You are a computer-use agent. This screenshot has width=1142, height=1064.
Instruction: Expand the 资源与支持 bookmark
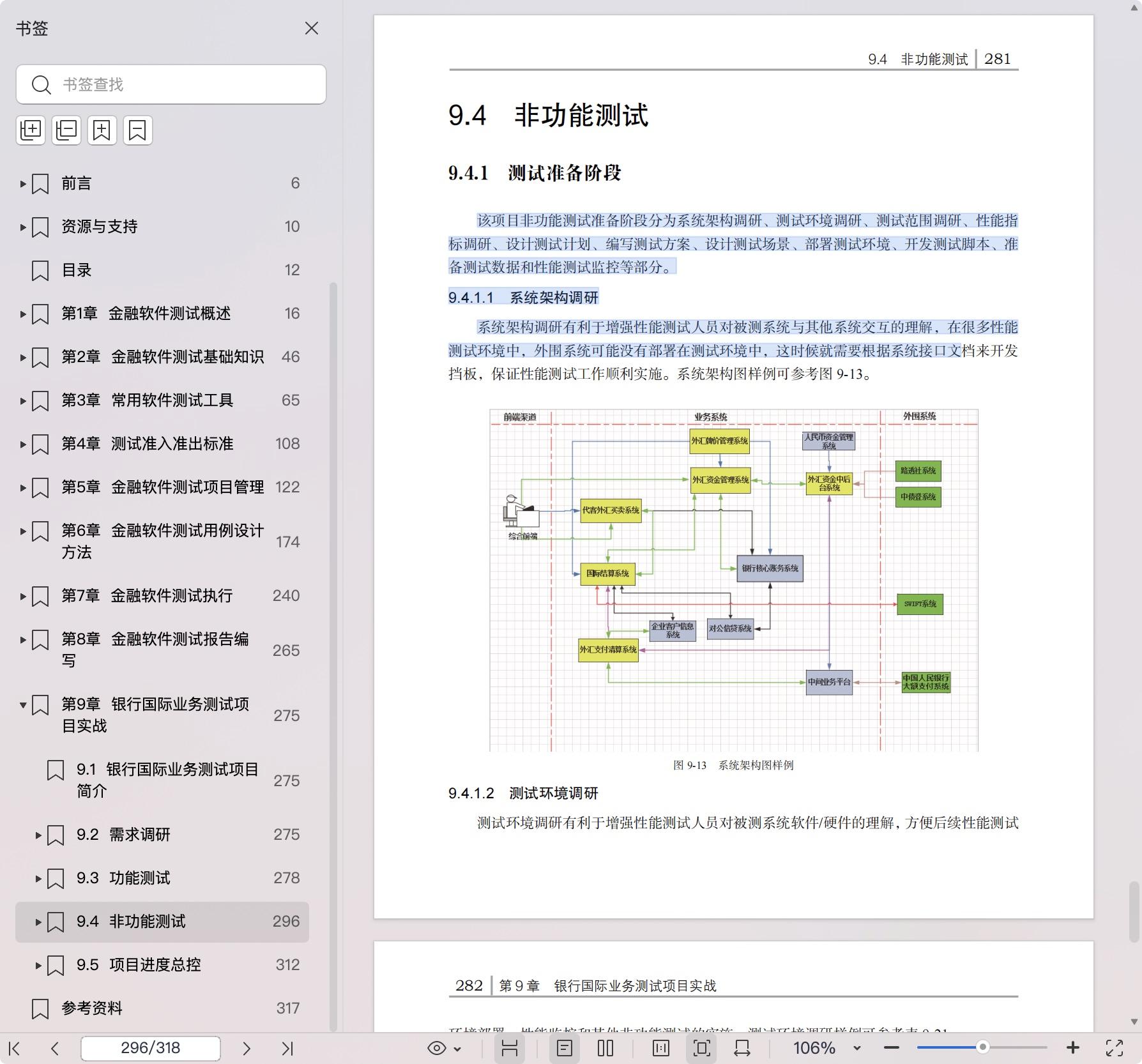[23, 227]
